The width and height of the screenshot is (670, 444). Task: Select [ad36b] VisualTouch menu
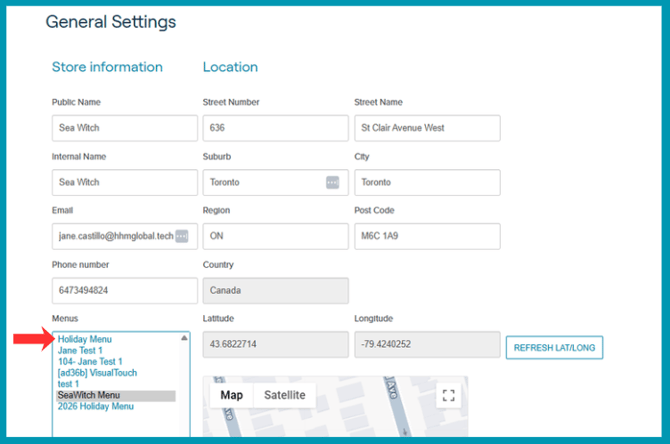97,373
